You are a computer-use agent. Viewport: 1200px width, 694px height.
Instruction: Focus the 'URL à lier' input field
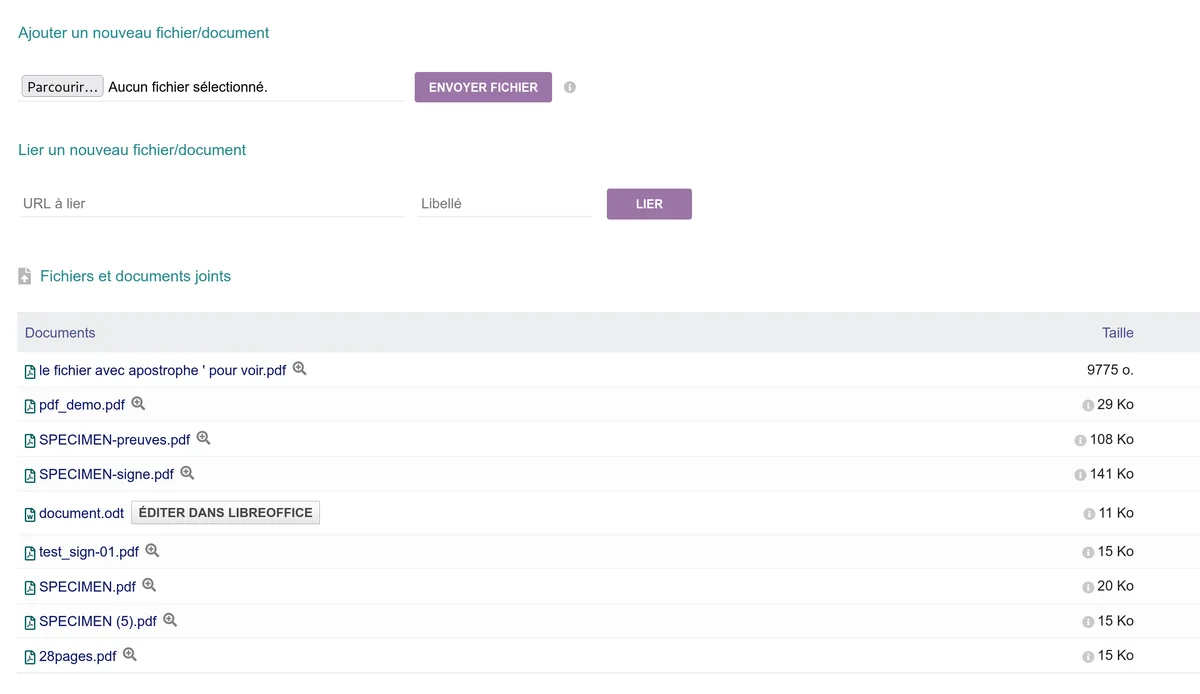tap(211, 204)
